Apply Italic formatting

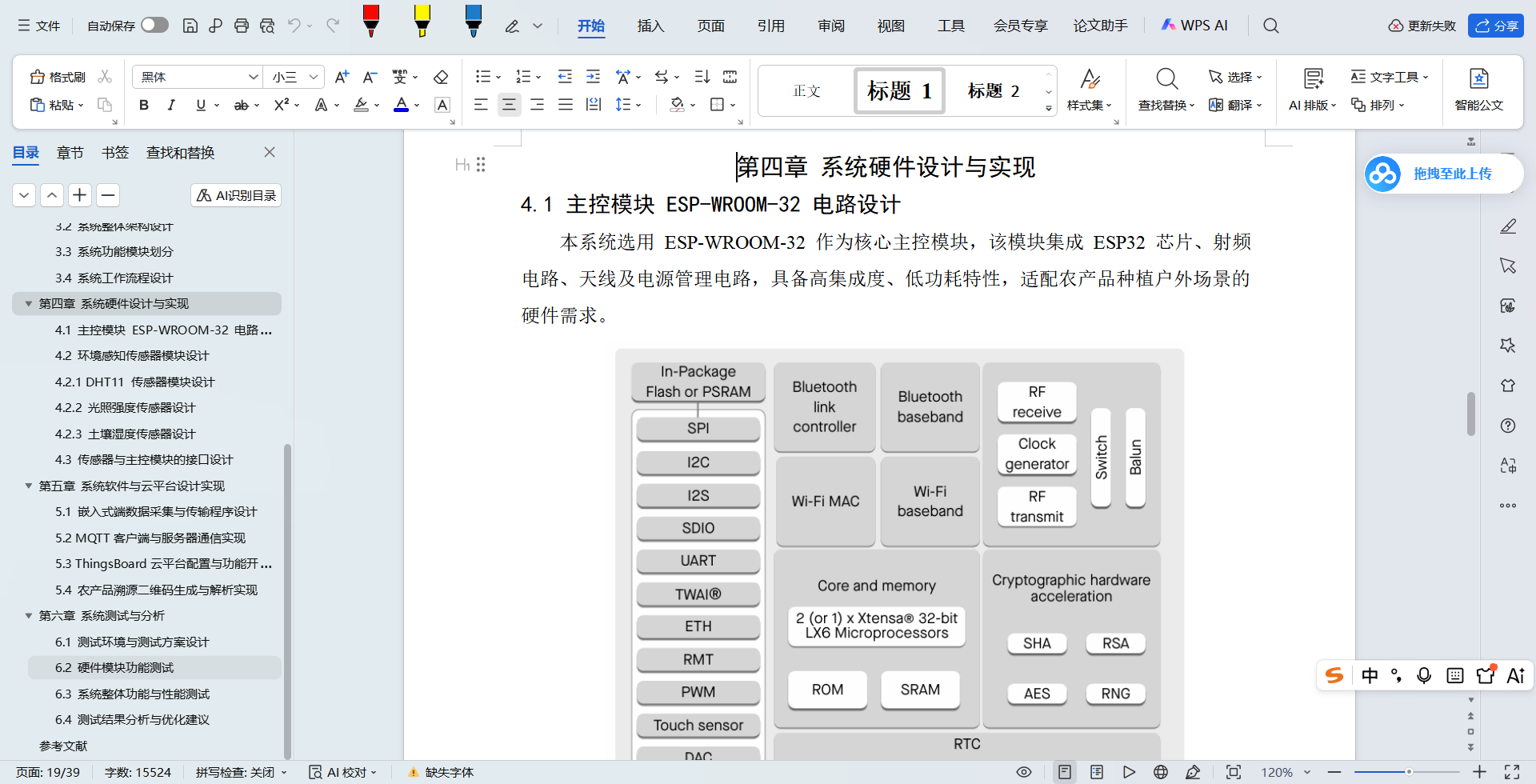coord(171,105)
